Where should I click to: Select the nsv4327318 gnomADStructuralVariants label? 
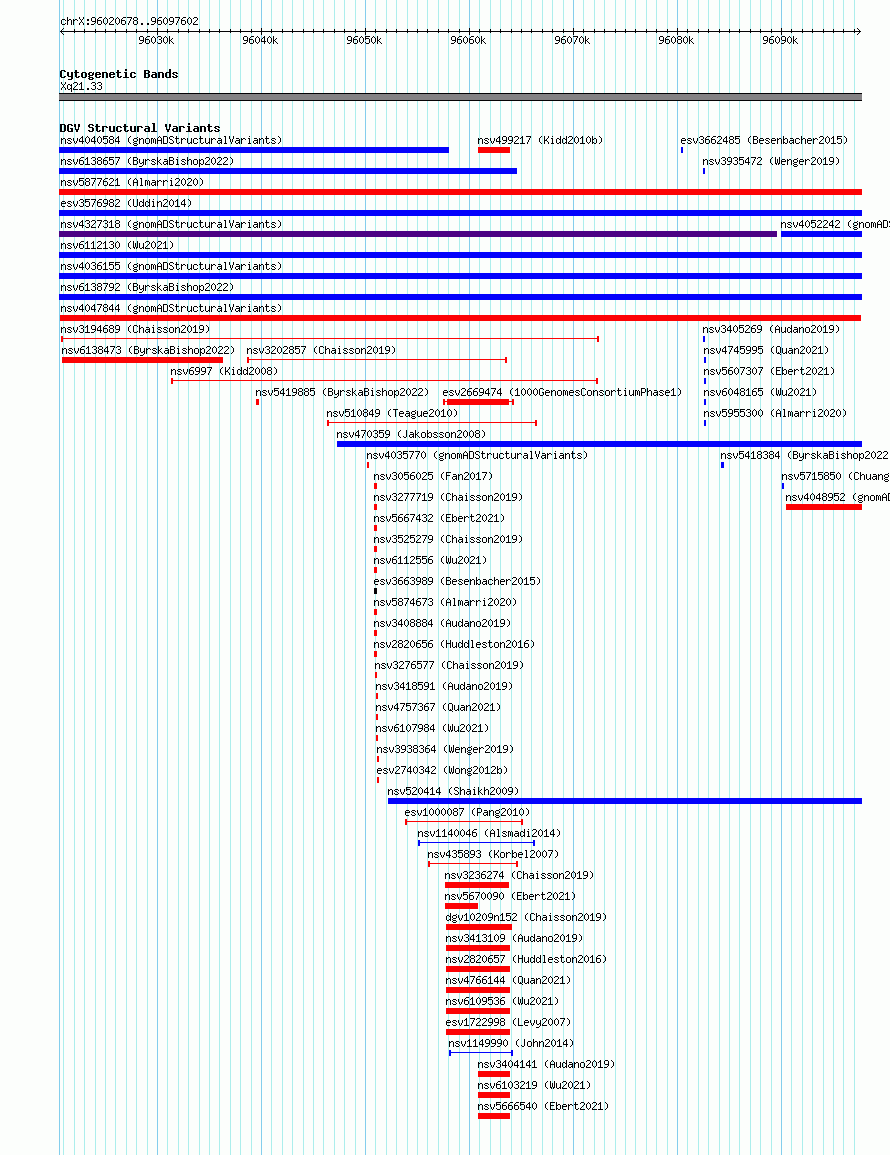pyautogui.click(x=171, y=224)
